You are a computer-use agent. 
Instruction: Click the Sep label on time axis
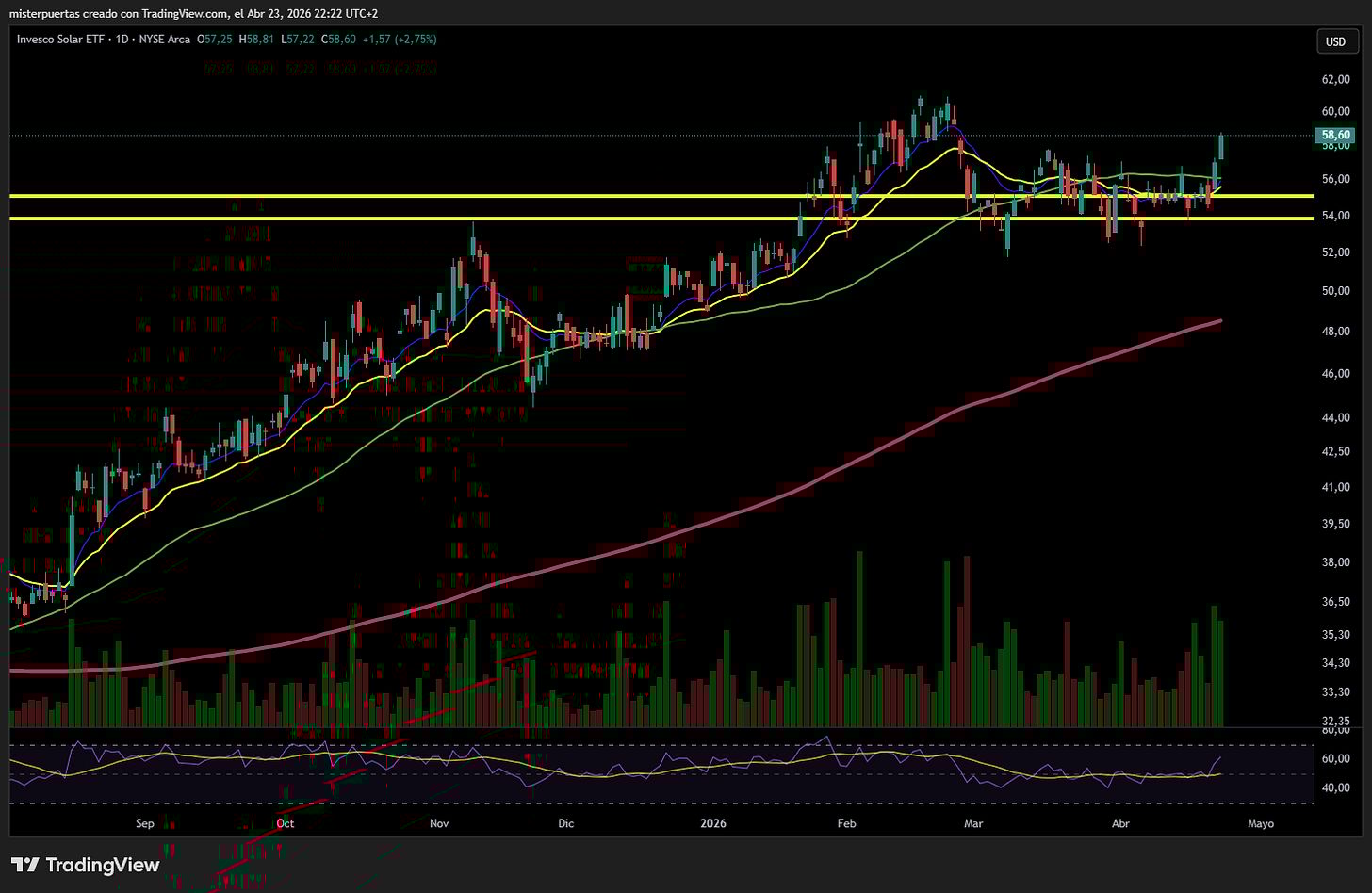tap(144, 823)
